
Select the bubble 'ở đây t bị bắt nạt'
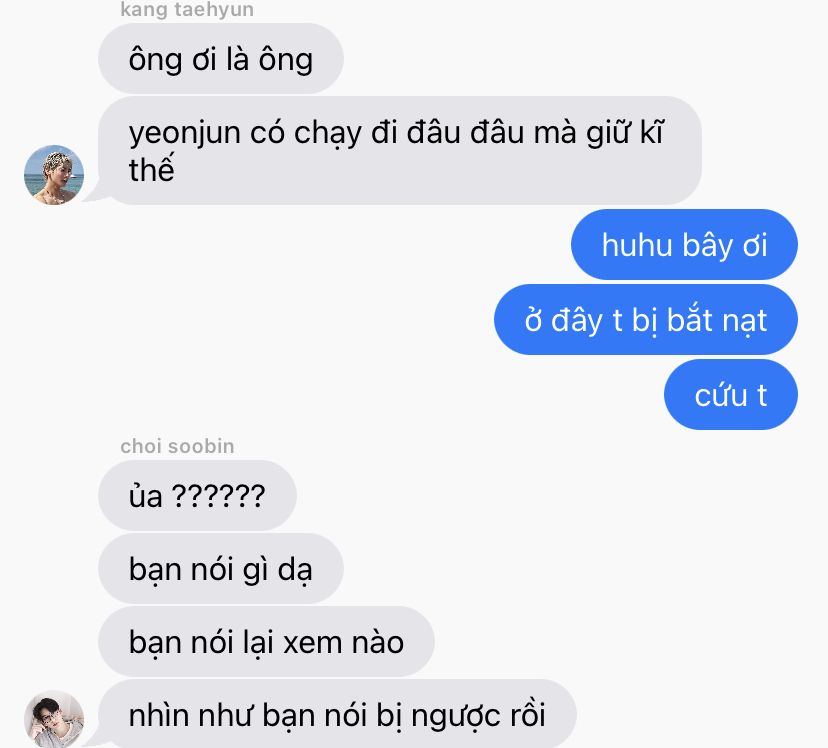[646, 319]
